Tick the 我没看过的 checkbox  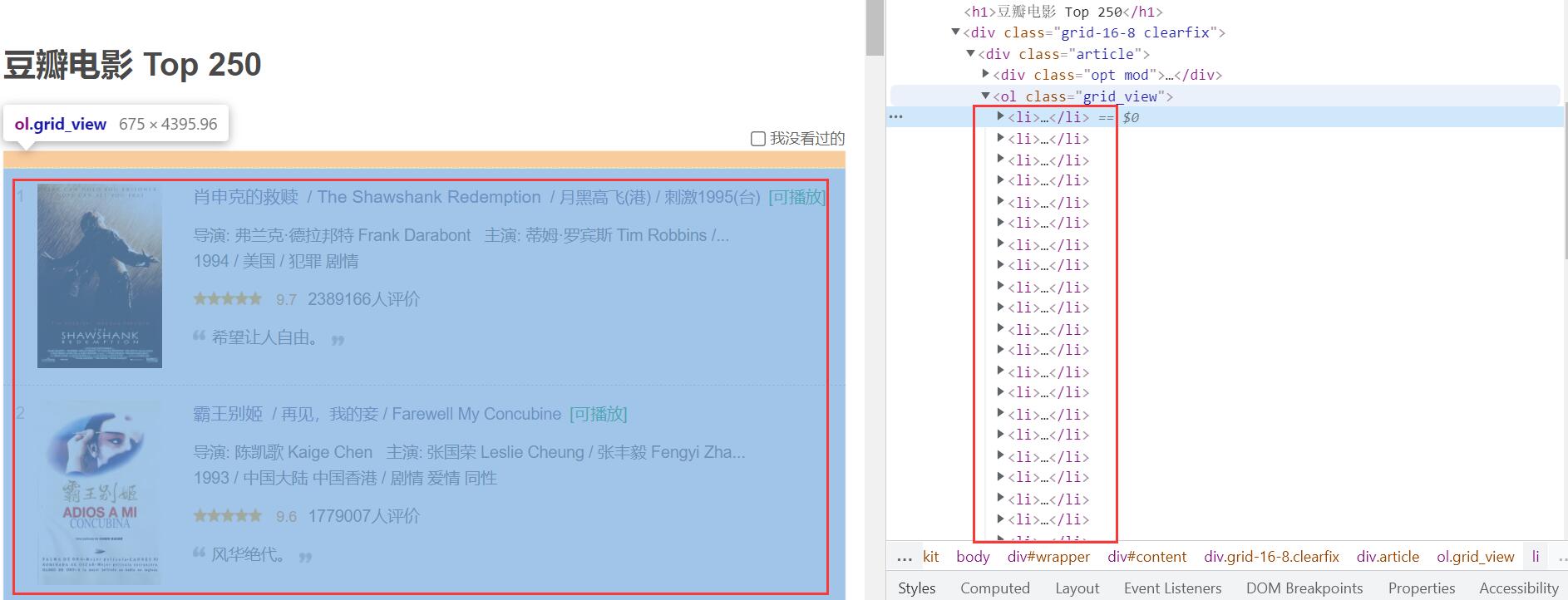pyautogui.click(x=758, y=139)
